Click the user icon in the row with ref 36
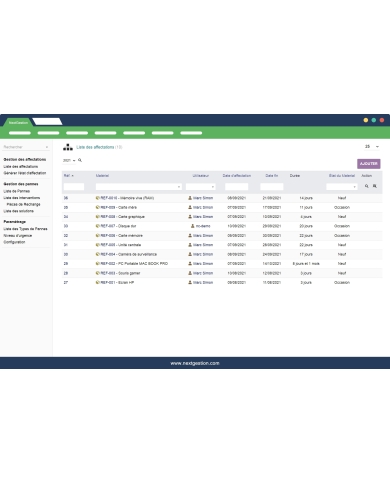 click(x=190, y=198)
